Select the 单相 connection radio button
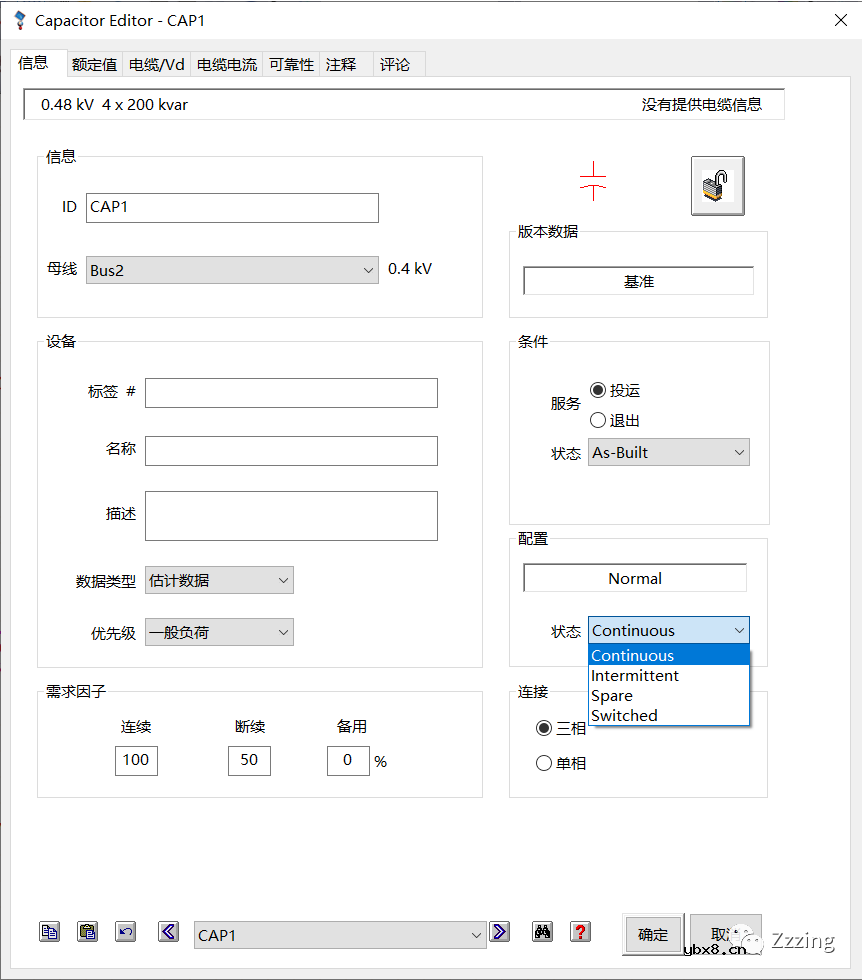Viewport: 862px width, 980px height. pos(543,763)
